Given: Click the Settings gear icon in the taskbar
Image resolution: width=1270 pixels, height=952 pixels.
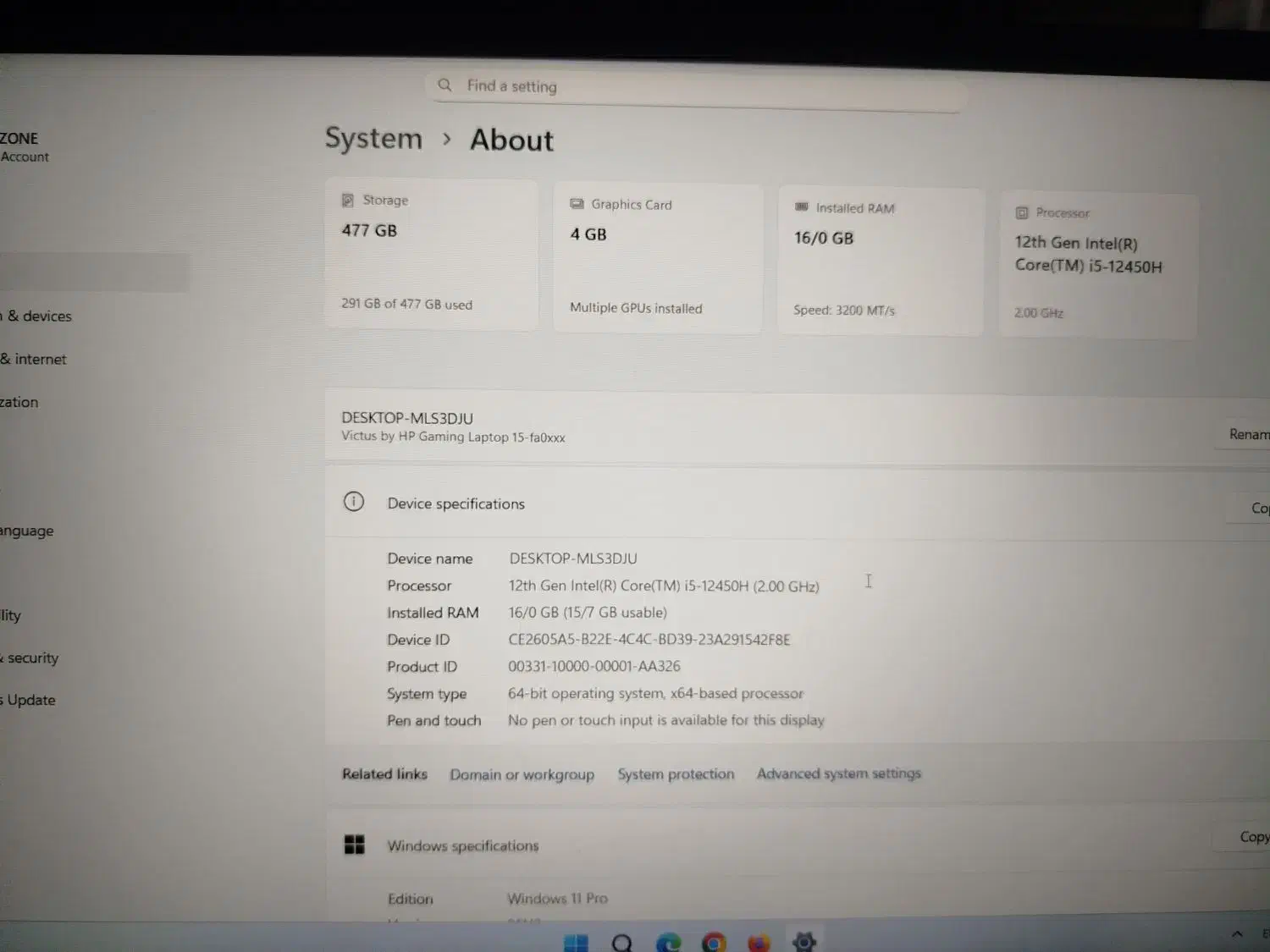Looking at the screenshot, I should tap(804, 942).
